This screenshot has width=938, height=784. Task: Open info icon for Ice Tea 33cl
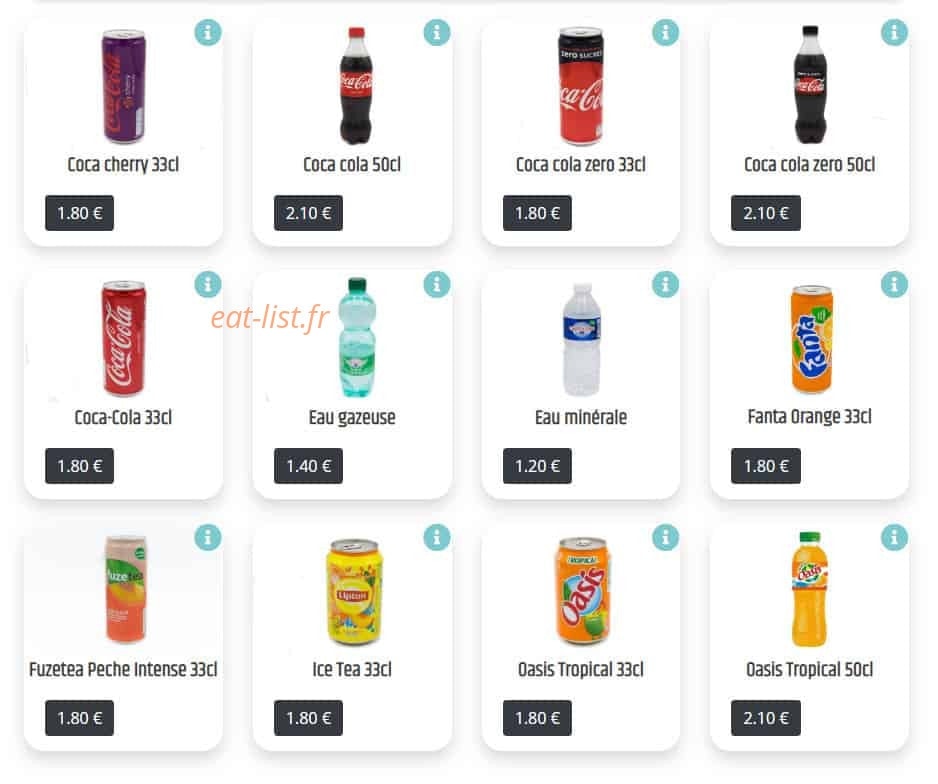[x=437, y=537]
